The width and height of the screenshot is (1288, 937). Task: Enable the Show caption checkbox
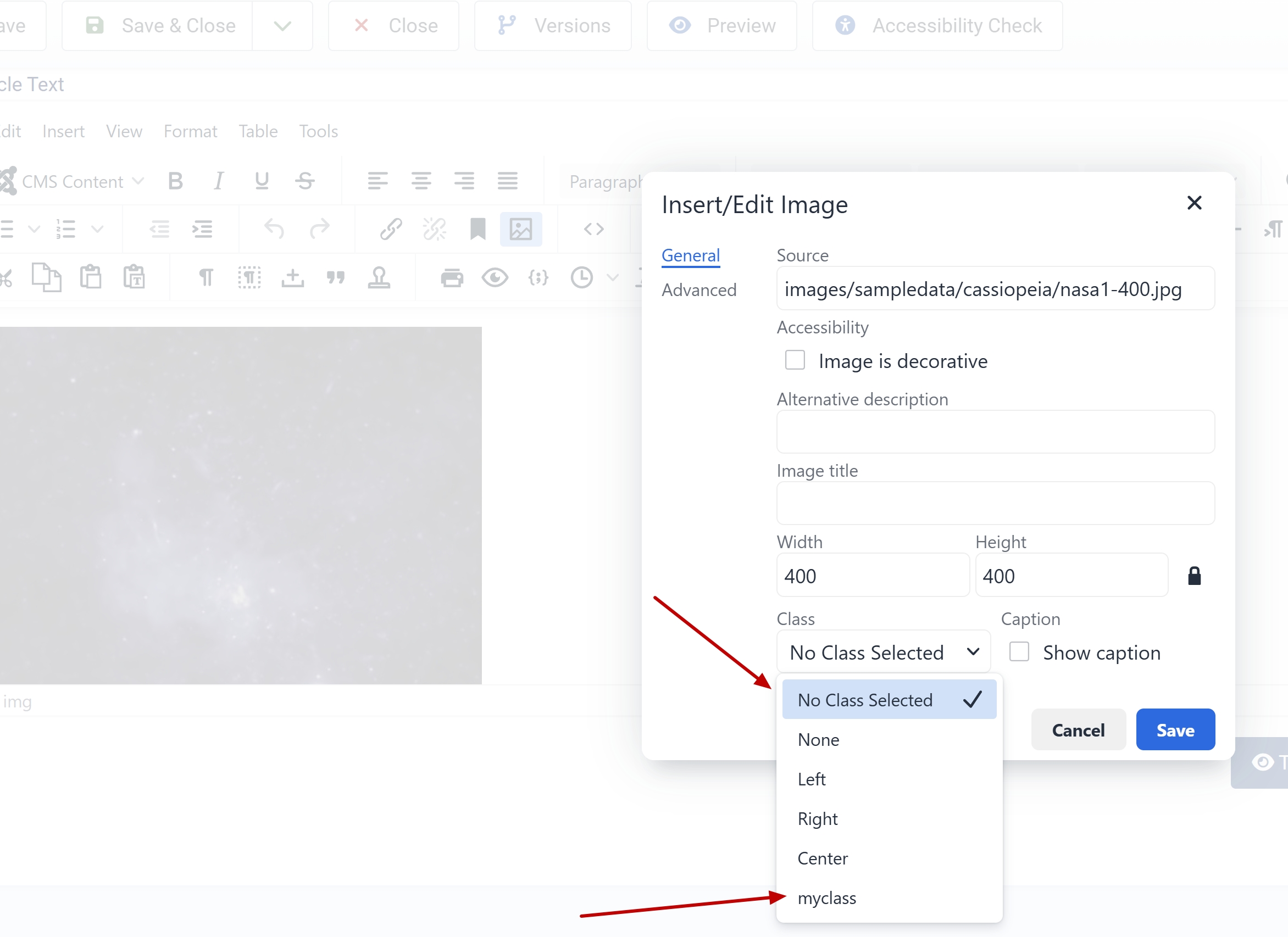(x=1018, y=652)
